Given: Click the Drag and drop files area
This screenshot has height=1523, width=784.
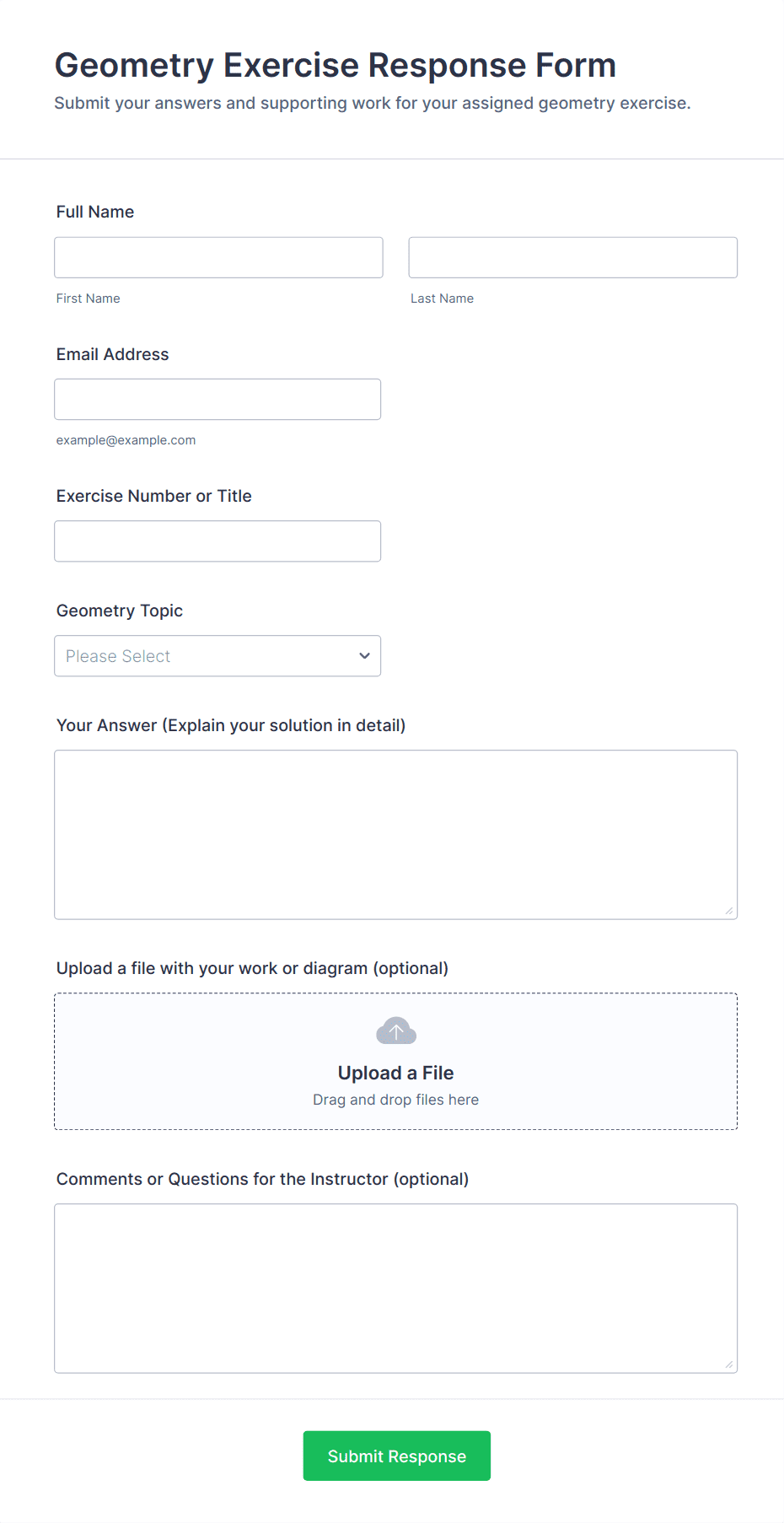Looking at the screenshot, I should 395,1100.
